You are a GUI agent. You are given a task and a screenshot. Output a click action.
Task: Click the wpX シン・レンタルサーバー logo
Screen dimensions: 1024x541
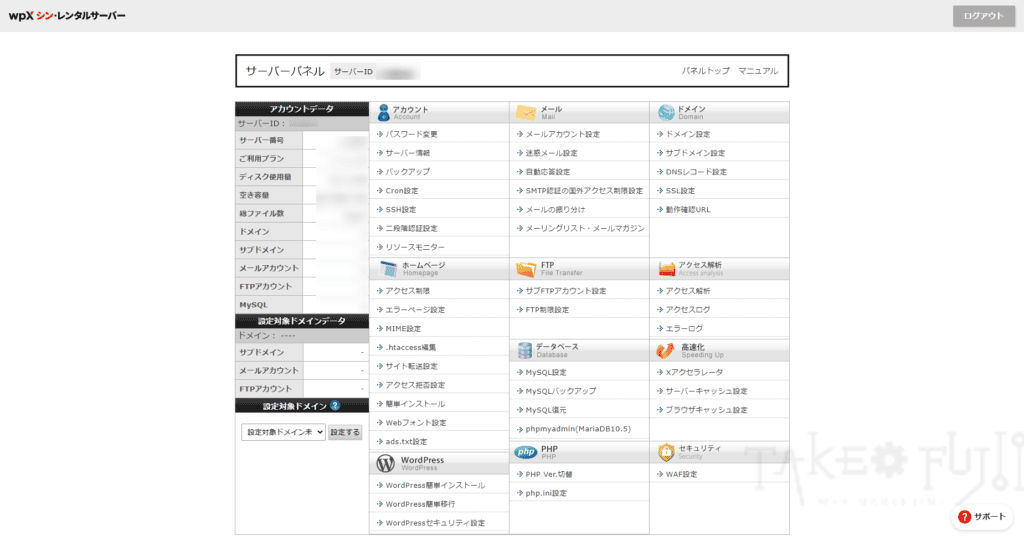[67, 16]
